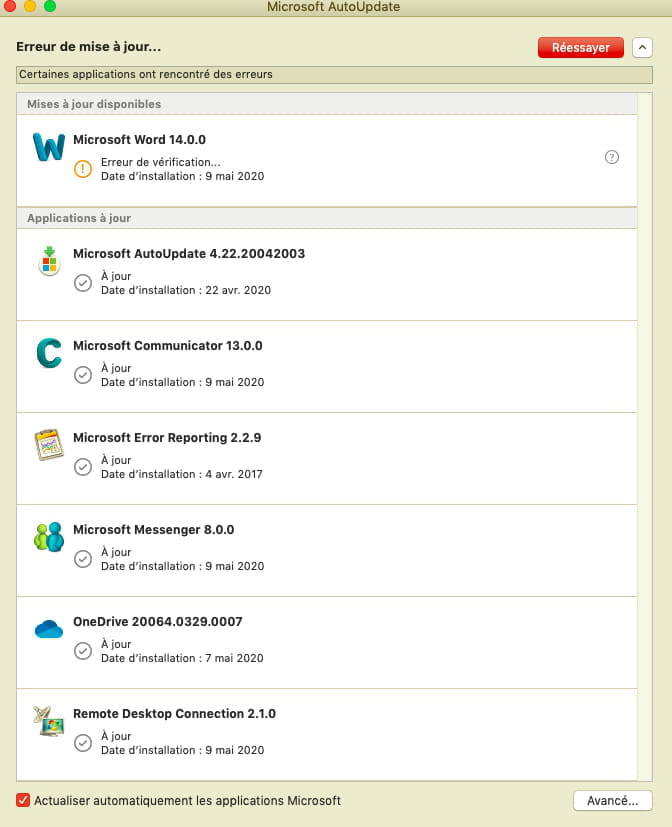Viewport: 672px width, 827px height.
Task: Click the check mark under Remote Desktop Connection
Action: 83,743
